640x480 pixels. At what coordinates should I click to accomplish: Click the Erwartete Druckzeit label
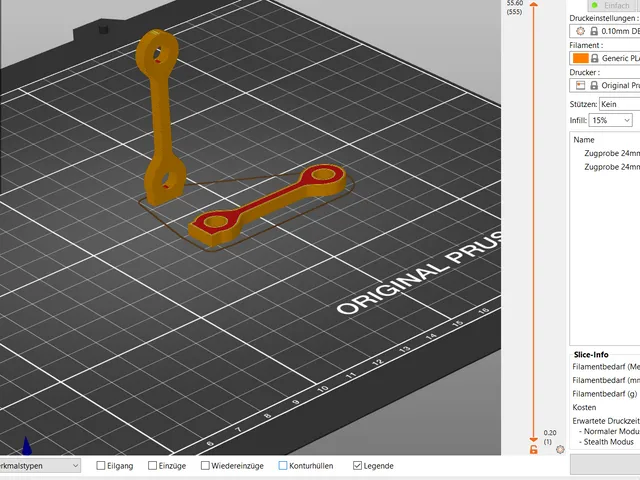(606, 420)
